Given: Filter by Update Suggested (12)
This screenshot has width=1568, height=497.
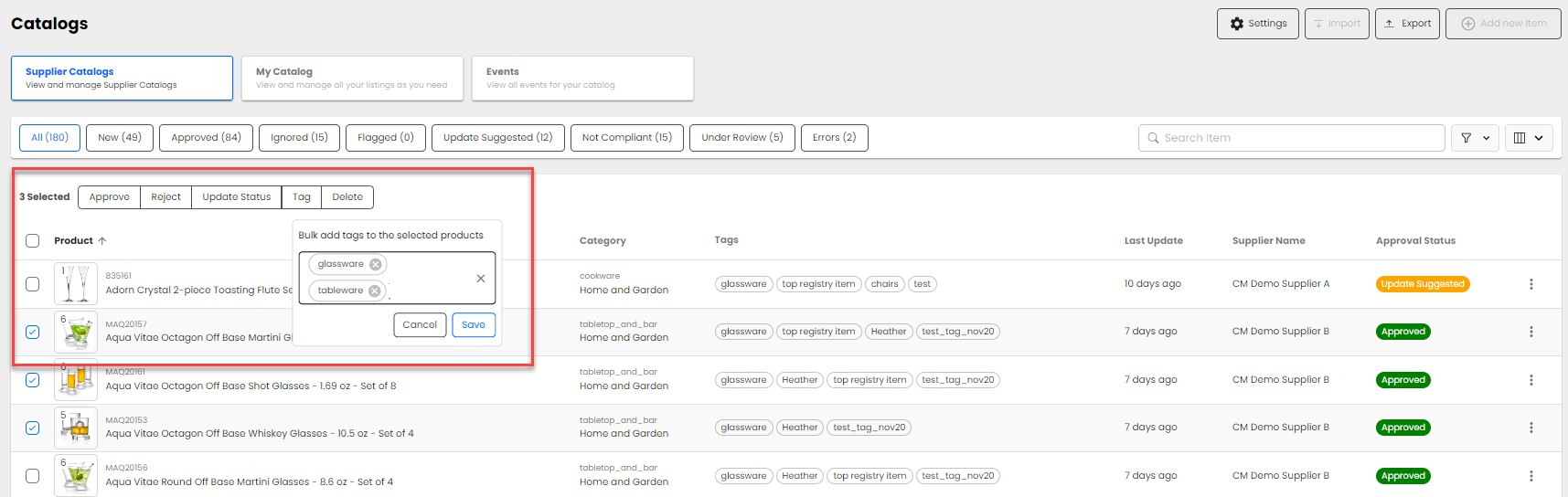Looking at the screenshot, I should click(497, 138).
